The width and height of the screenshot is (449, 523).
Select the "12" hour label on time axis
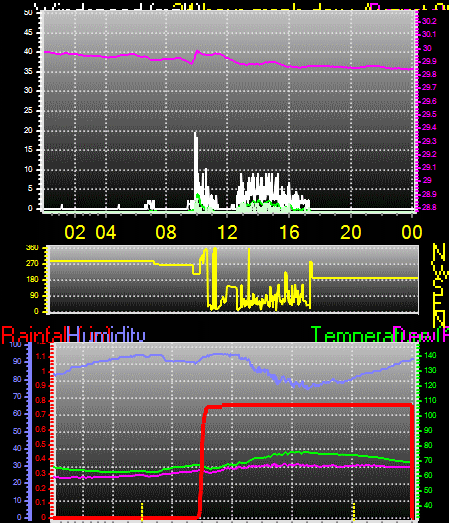[x=227, y=232]
